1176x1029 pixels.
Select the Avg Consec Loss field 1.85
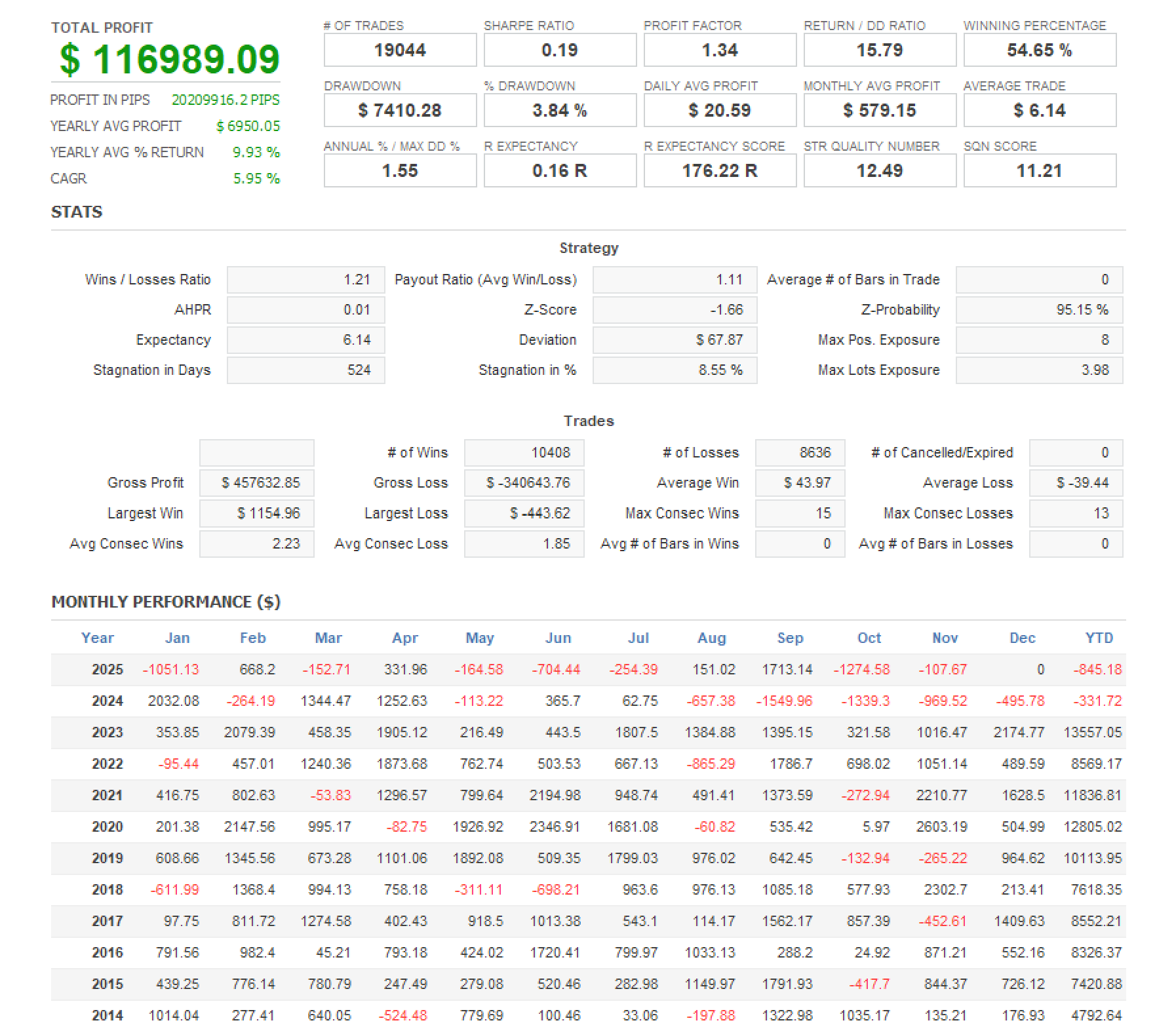[x=524, y=544]
